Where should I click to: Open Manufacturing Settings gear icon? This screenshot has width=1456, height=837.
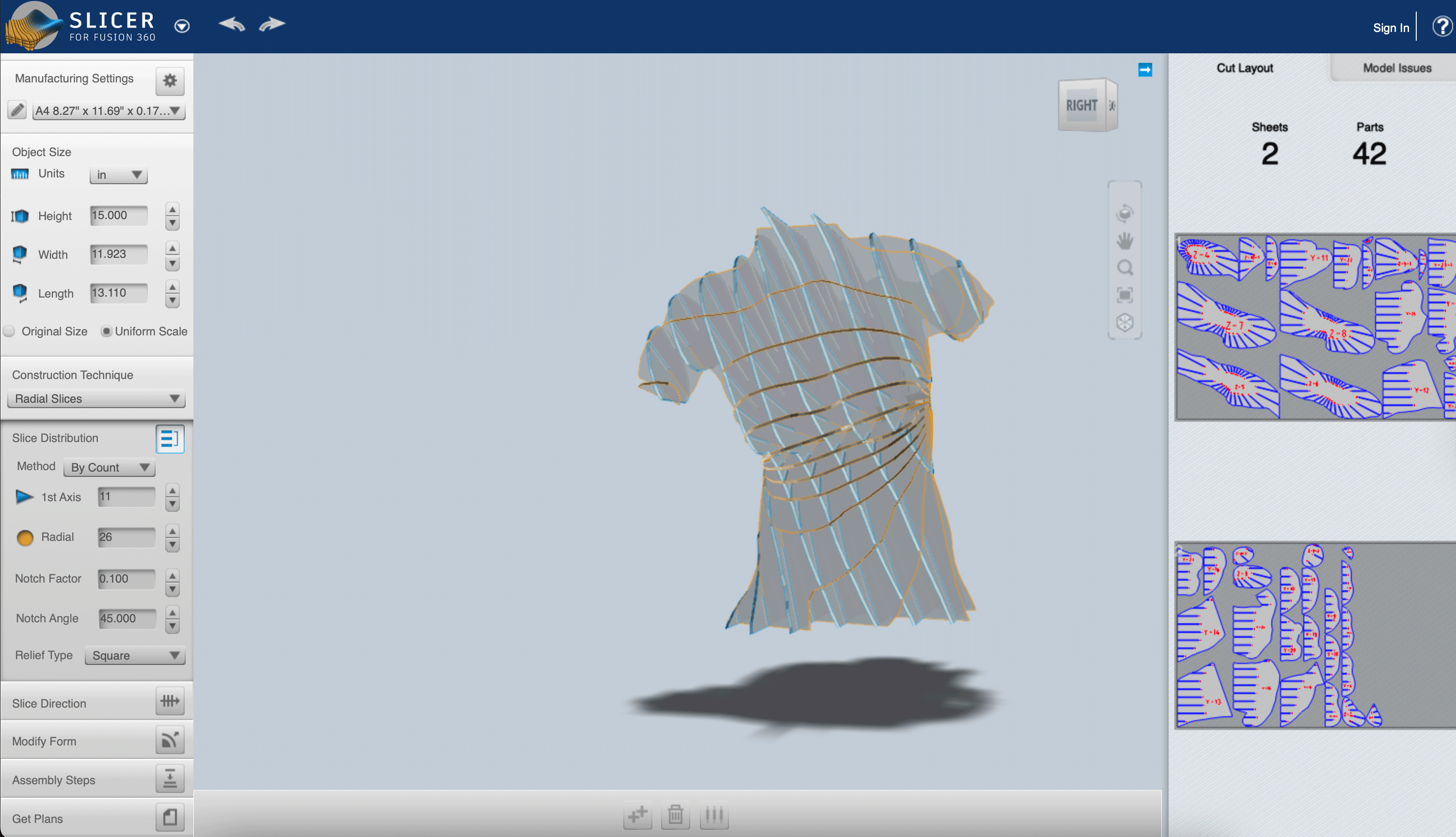[x=170, y=80]
